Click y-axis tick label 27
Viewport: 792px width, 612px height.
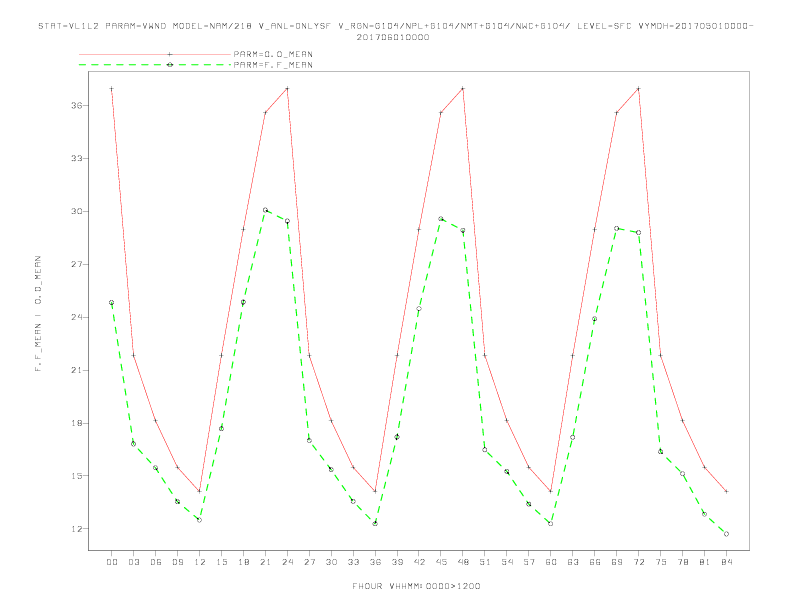click(77, 264)
